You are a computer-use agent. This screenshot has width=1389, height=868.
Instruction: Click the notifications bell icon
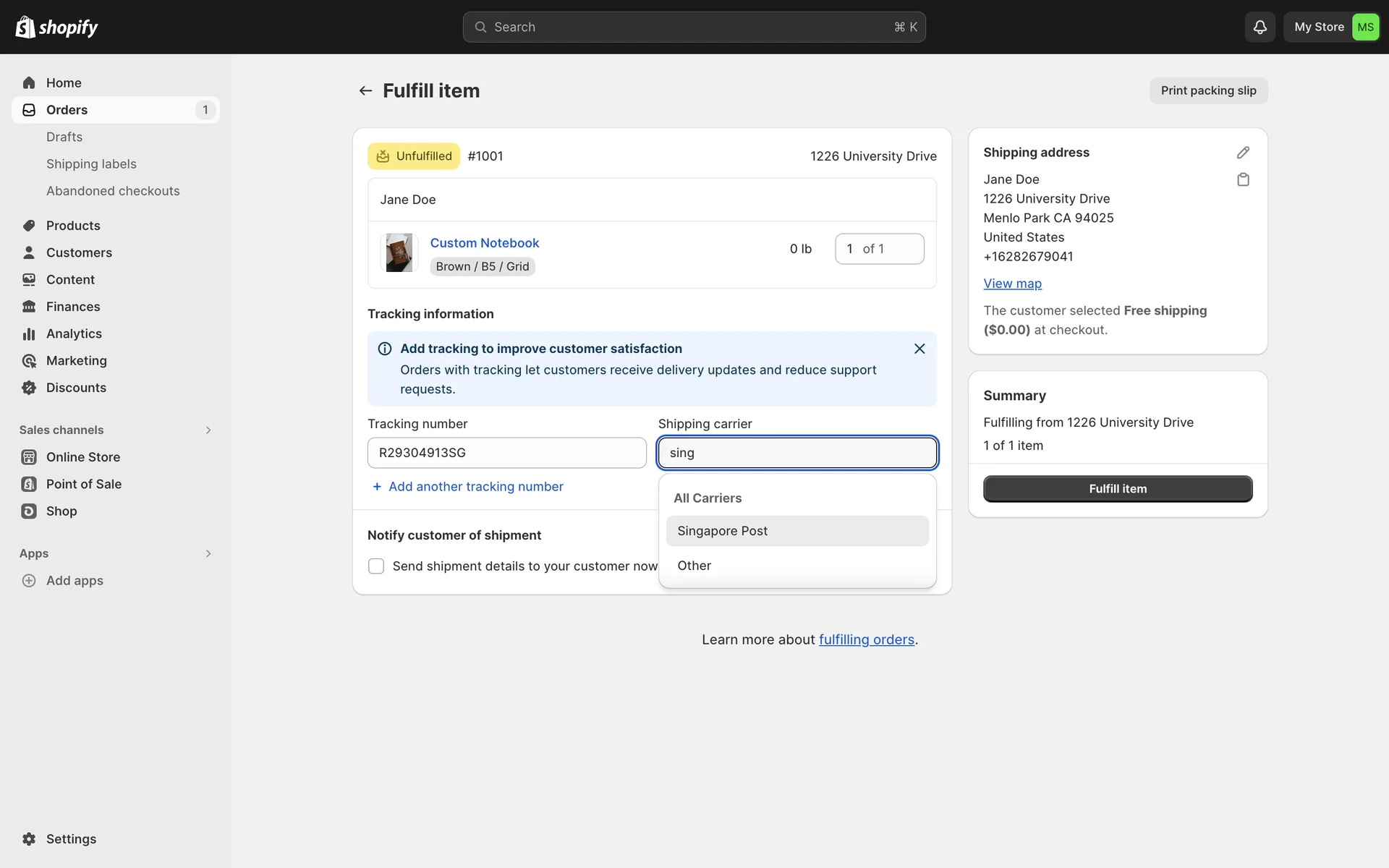click(x=1260, y=27)
